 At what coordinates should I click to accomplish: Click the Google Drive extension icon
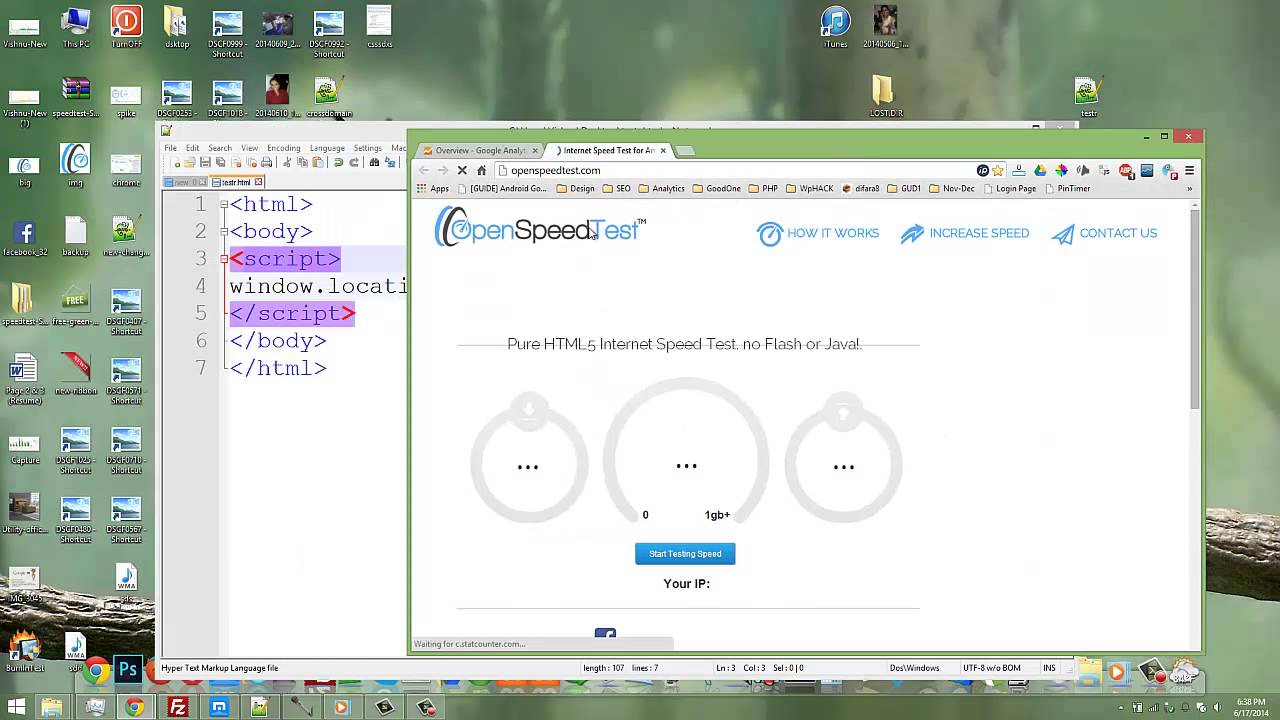tap(1040, 171)
